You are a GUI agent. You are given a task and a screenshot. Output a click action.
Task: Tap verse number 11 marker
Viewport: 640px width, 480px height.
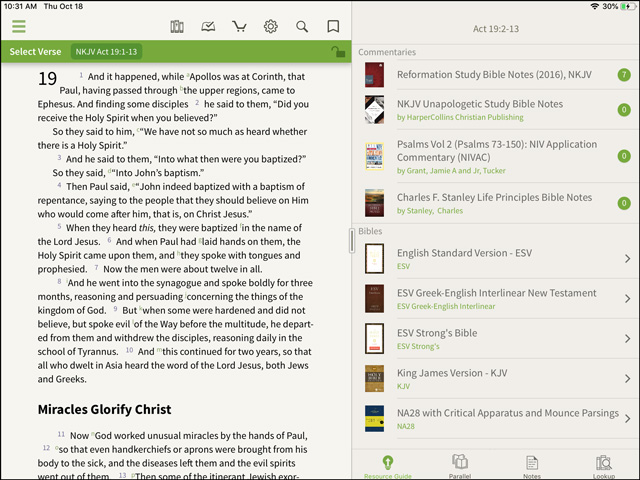point(61,434)
